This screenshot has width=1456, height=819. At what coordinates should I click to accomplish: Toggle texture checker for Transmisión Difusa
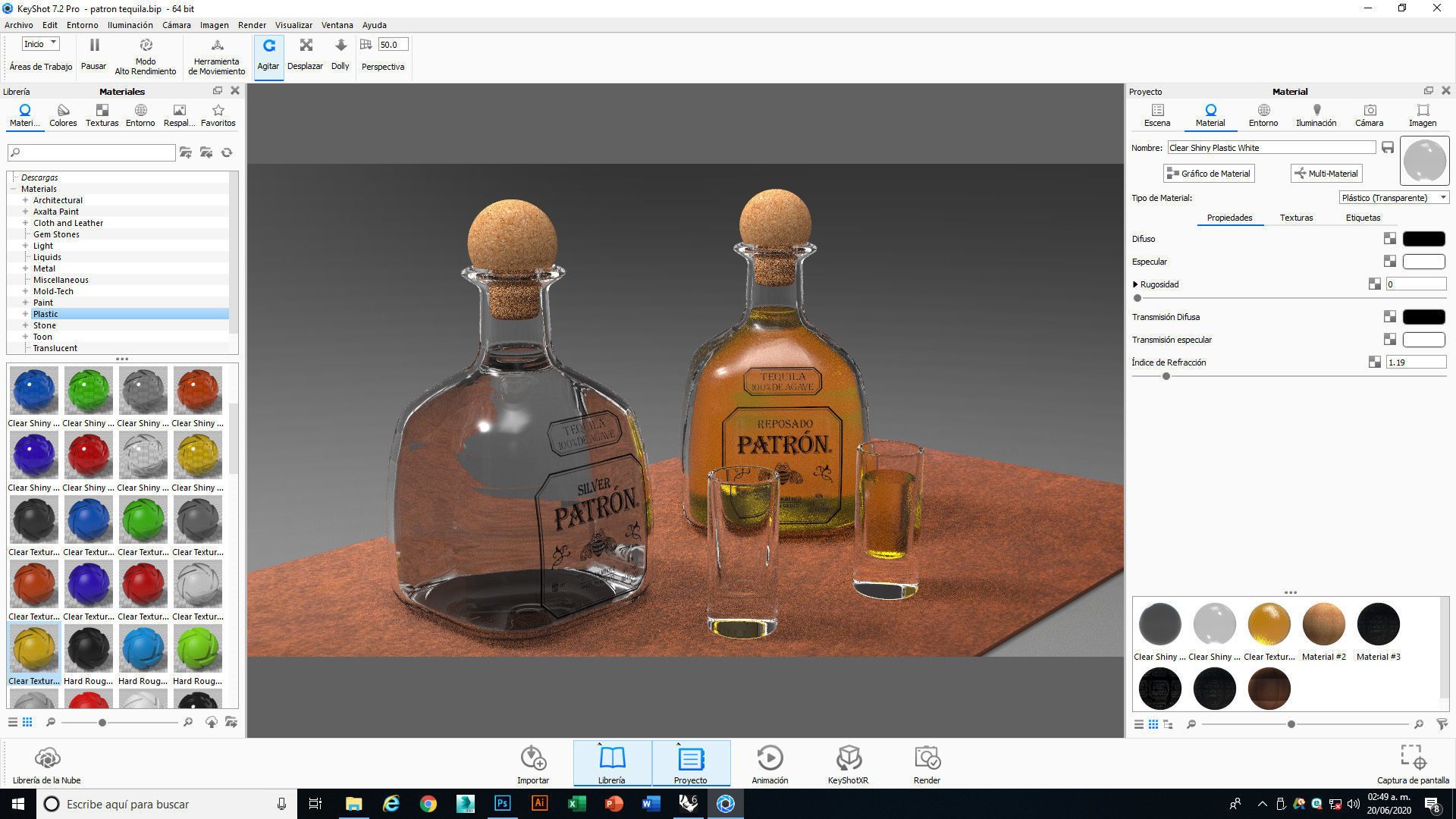coord(1389,317)
